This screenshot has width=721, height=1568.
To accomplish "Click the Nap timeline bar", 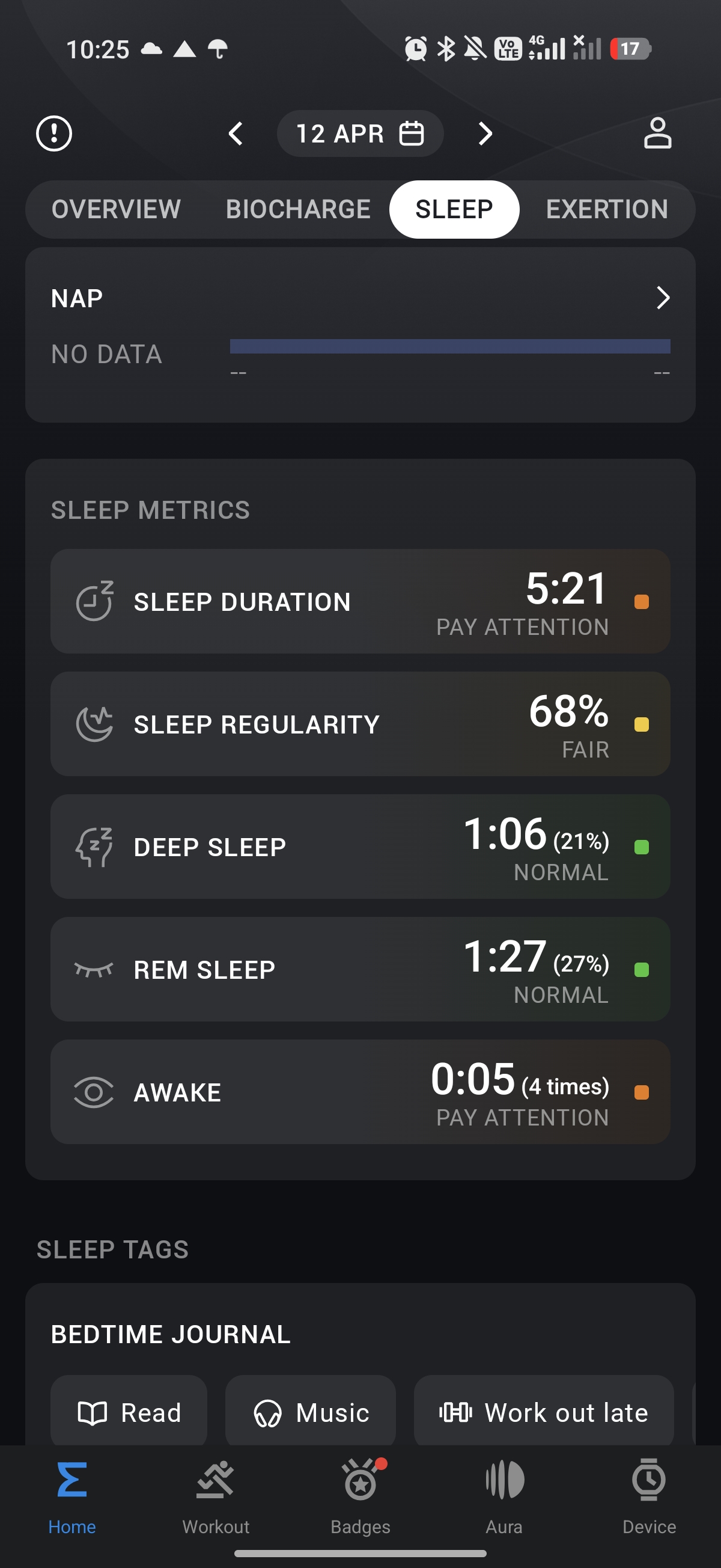I will 449,346.
